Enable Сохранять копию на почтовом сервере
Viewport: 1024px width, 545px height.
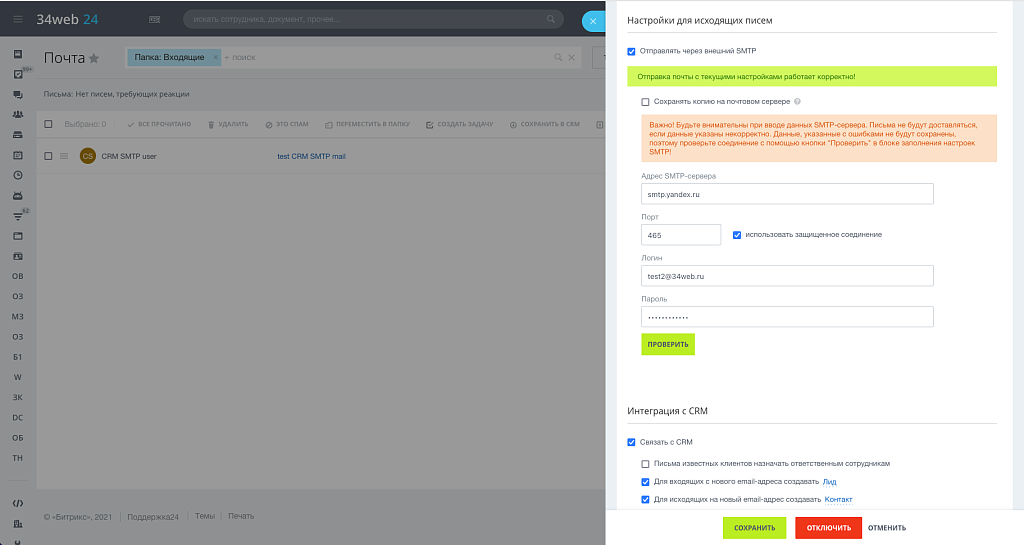click(645, 102)
